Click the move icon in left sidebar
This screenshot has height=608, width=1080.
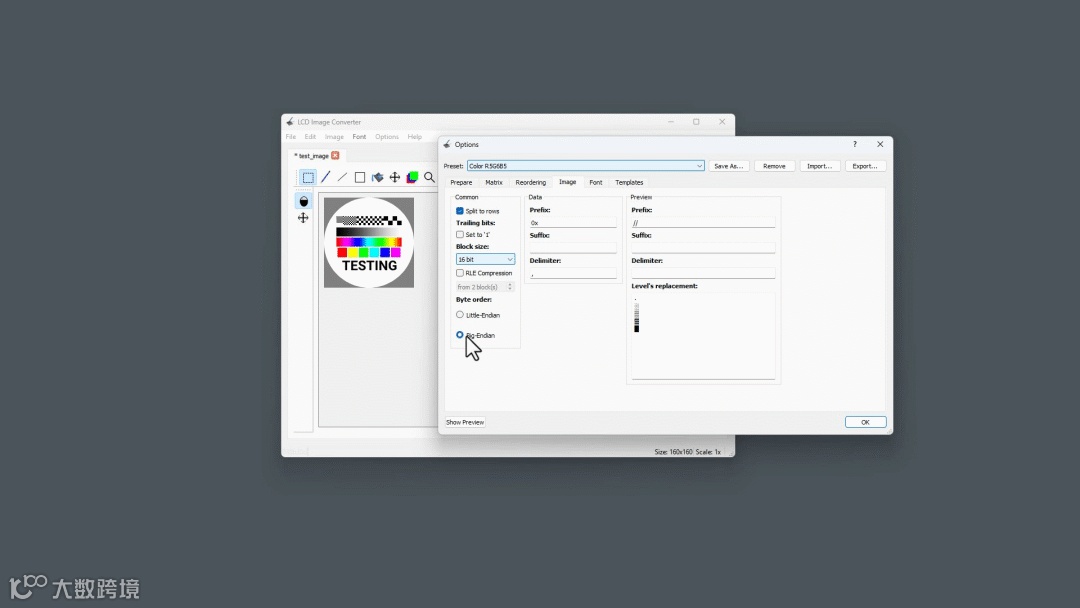click(303, 218)
